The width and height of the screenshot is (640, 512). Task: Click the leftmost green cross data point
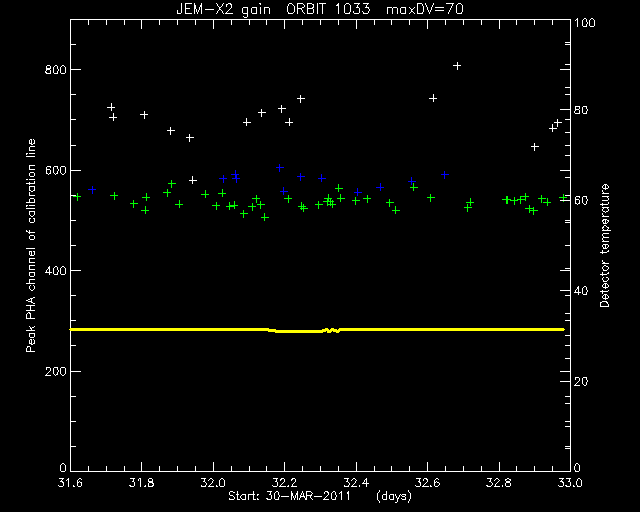(77, 197)
